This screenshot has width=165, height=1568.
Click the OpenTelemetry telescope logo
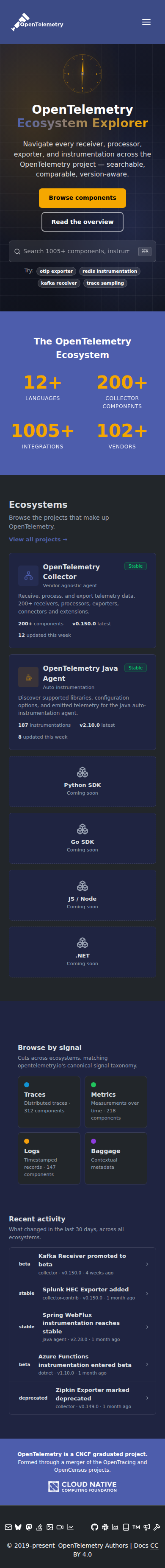coord(37,22)
